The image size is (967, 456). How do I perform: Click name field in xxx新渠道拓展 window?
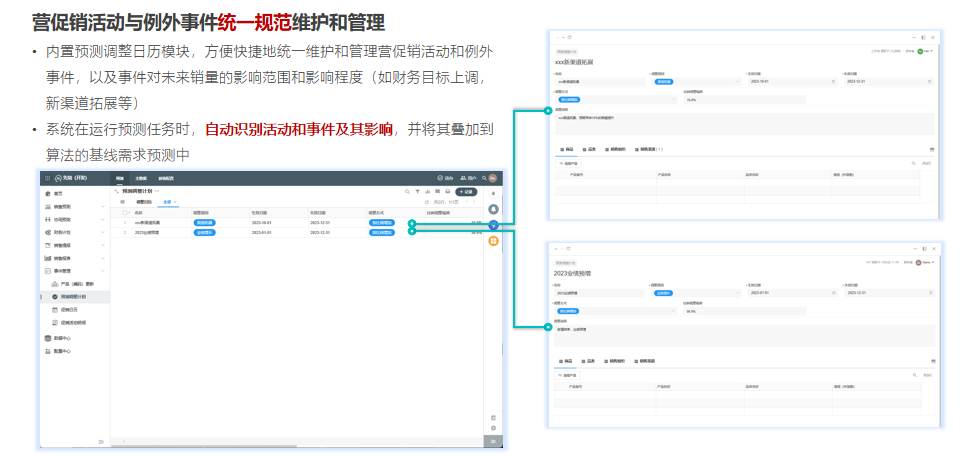point(599,81)
